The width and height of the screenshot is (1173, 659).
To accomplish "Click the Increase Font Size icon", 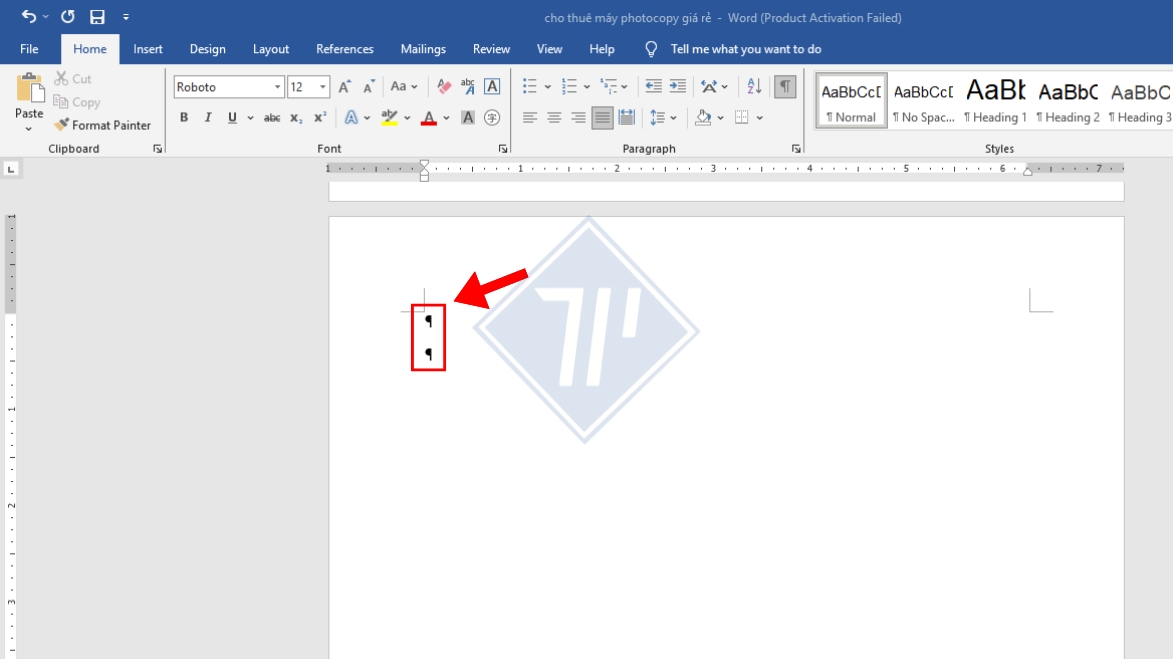I will 344,87.
